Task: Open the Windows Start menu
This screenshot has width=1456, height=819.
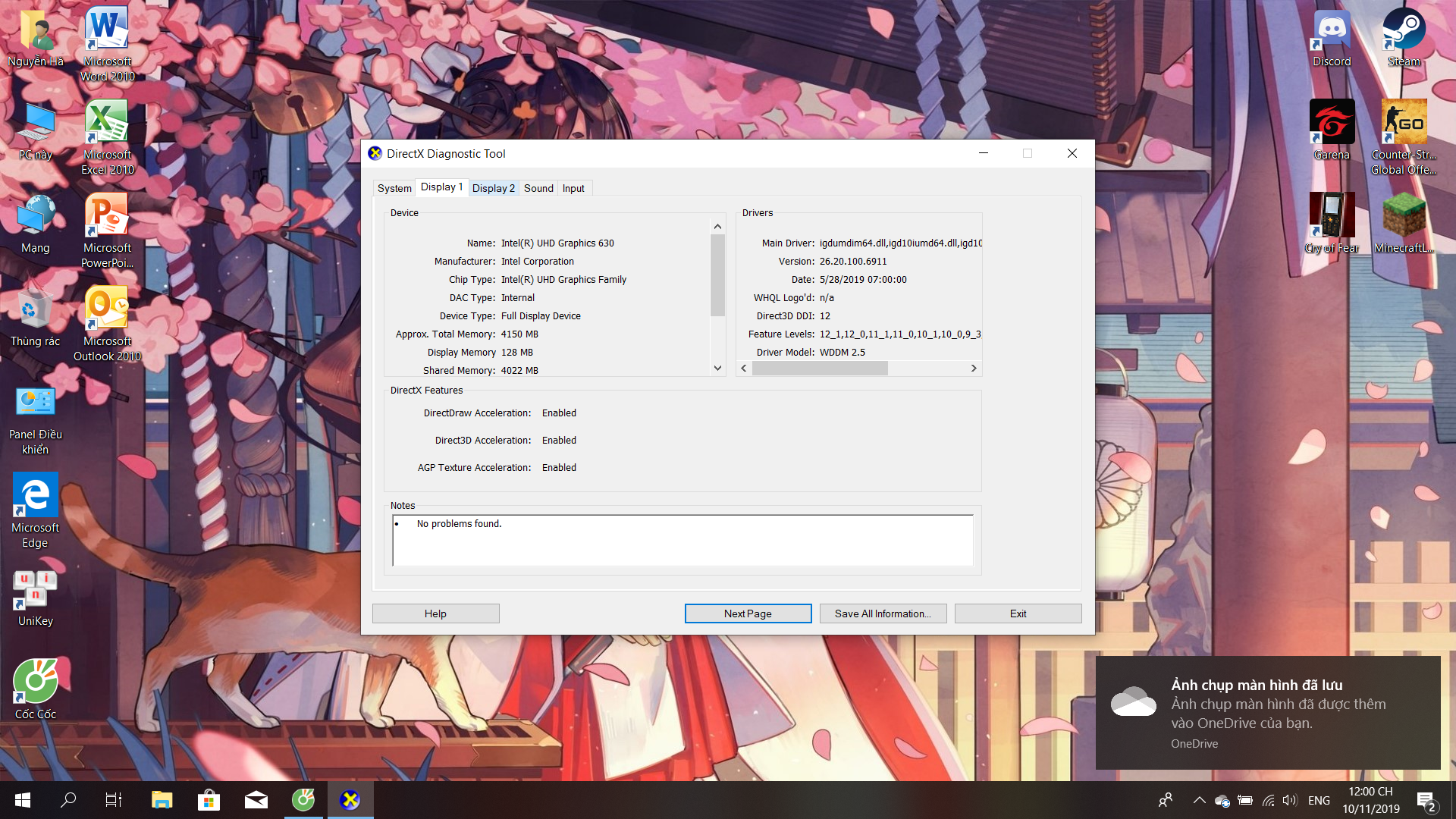Action: (x=23, y=800)
